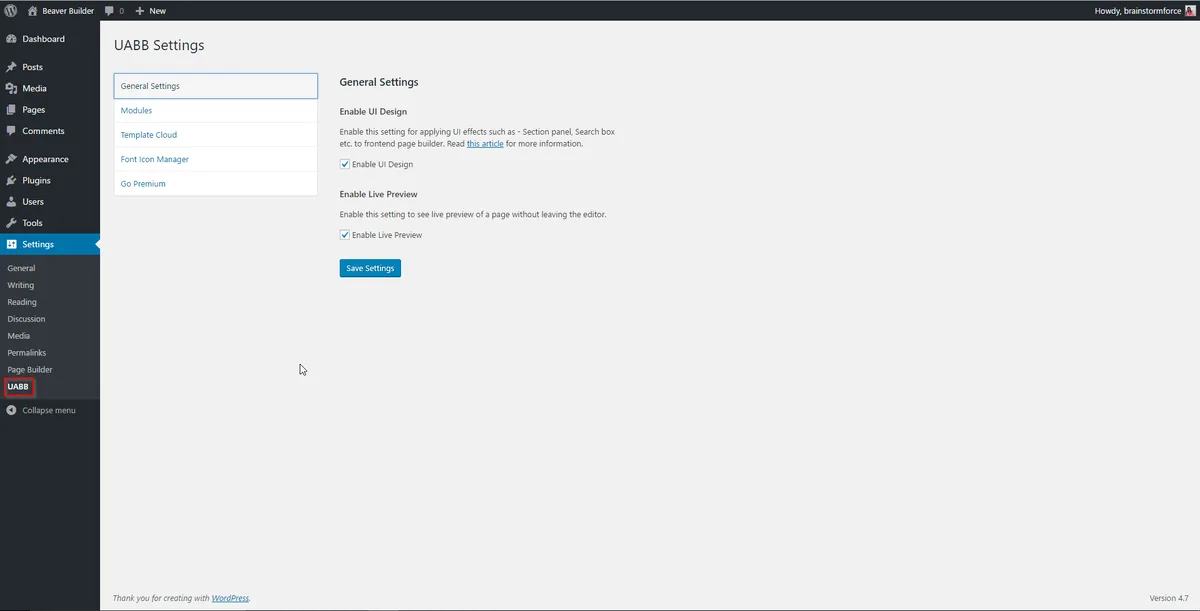Click the Settings sliders icon
This screenshot has width=1200, height=611.
[11, 244]
